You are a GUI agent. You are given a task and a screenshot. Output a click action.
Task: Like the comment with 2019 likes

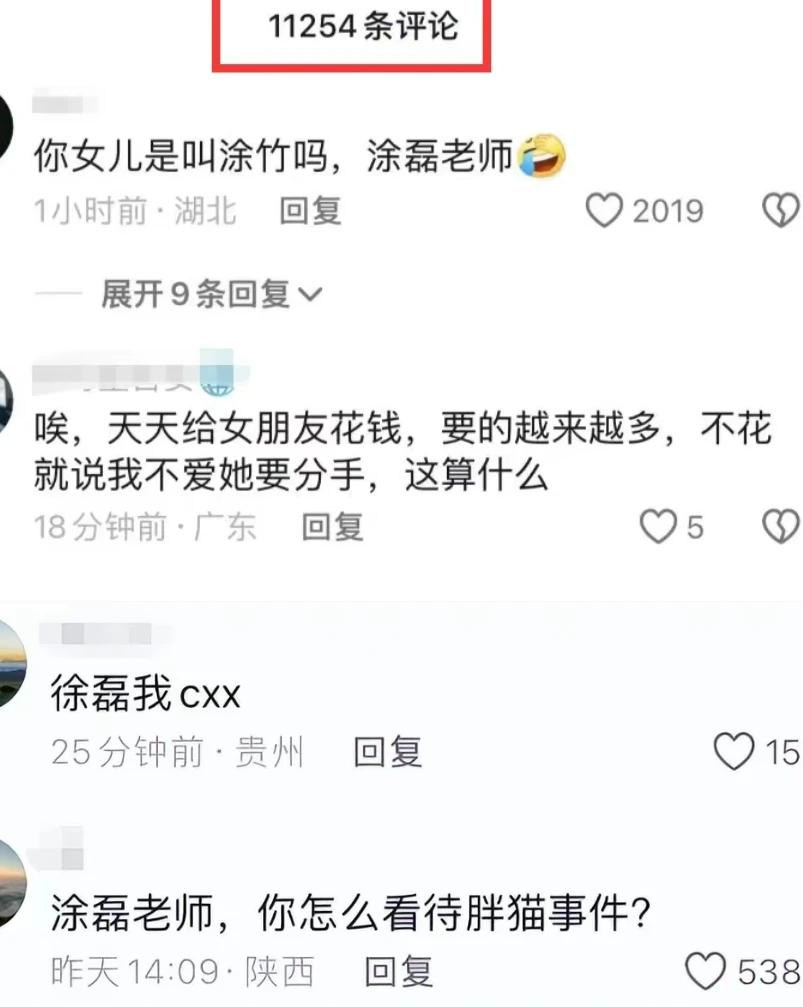tap(604, 211)
